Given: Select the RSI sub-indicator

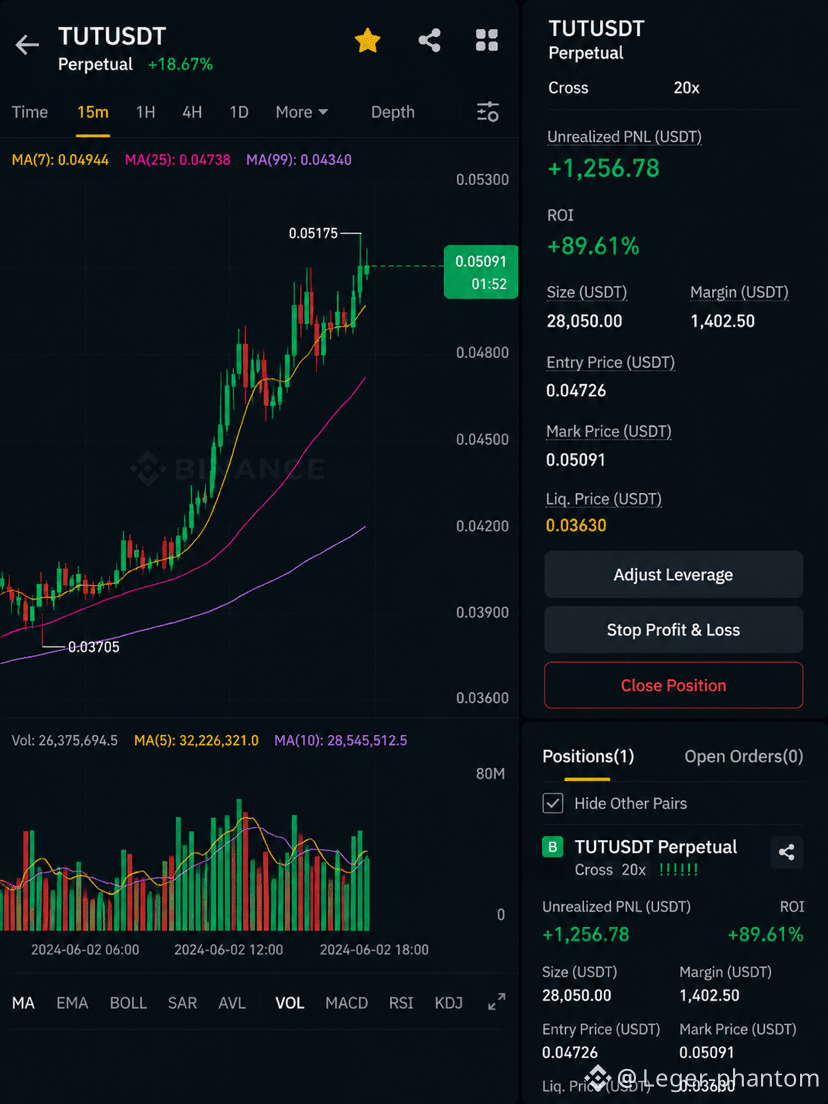Looking at the screenshot, I should [401, 1003].
